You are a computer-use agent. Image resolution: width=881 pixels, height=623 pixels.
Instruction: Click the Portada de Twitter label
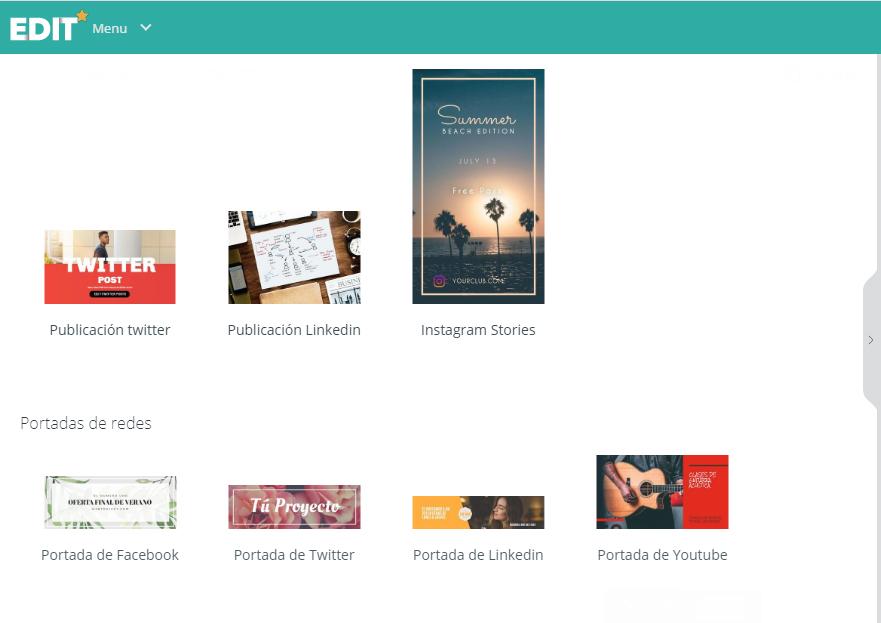click(294, 555)
